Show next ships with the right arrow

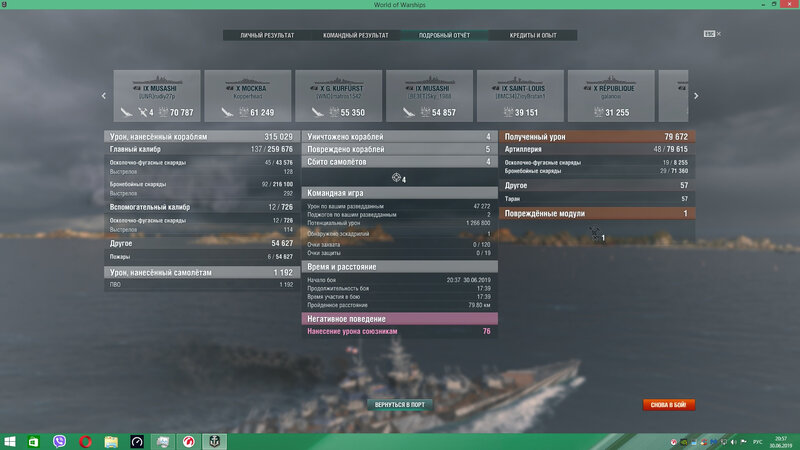coord(696,96)
